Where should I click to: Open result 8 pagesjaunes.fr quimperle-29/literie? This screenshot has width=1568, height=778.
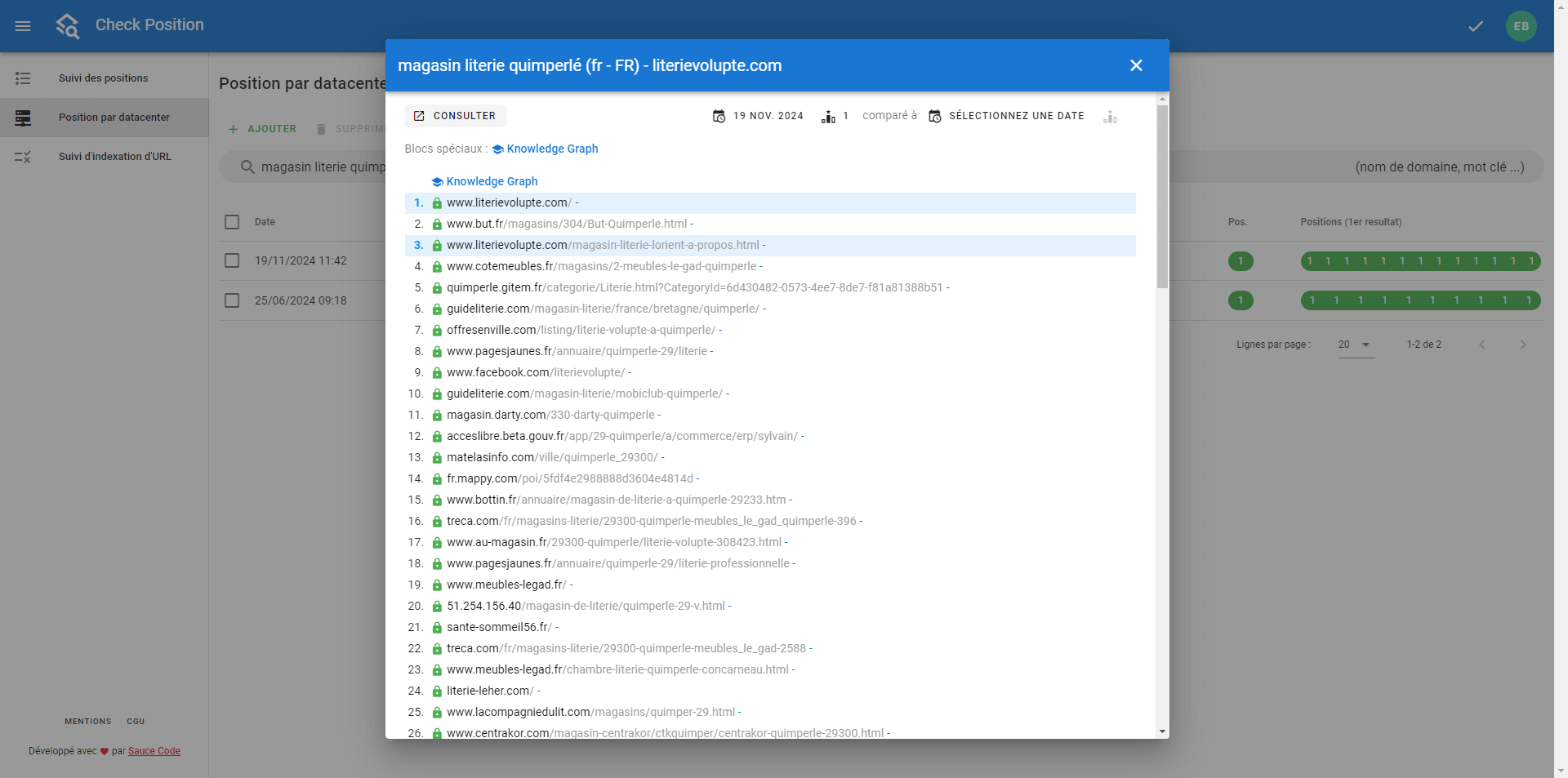(577, 351)
